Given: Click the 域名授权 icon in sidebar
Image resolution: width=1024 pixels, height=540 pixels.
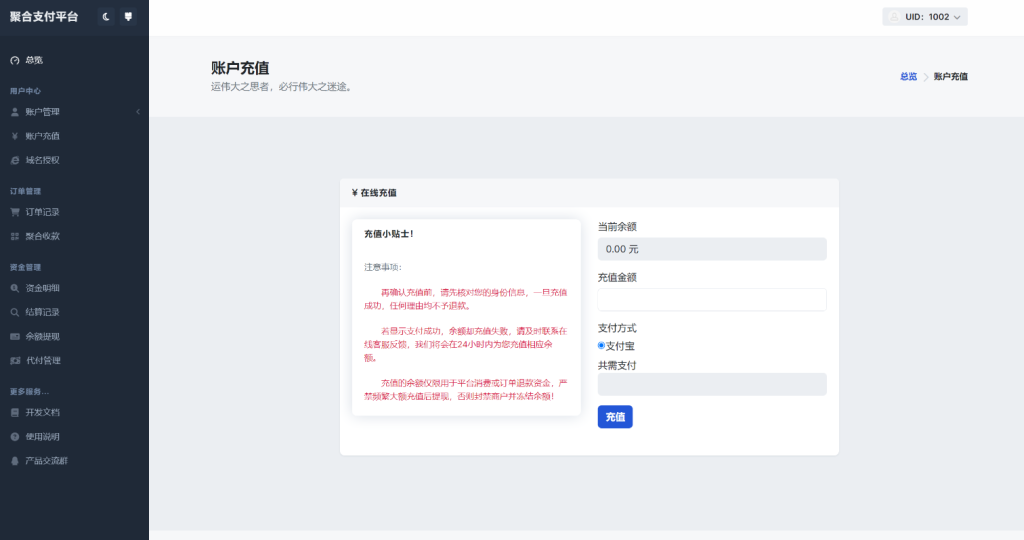Looking at the screenshot, I should coord(14,160).
